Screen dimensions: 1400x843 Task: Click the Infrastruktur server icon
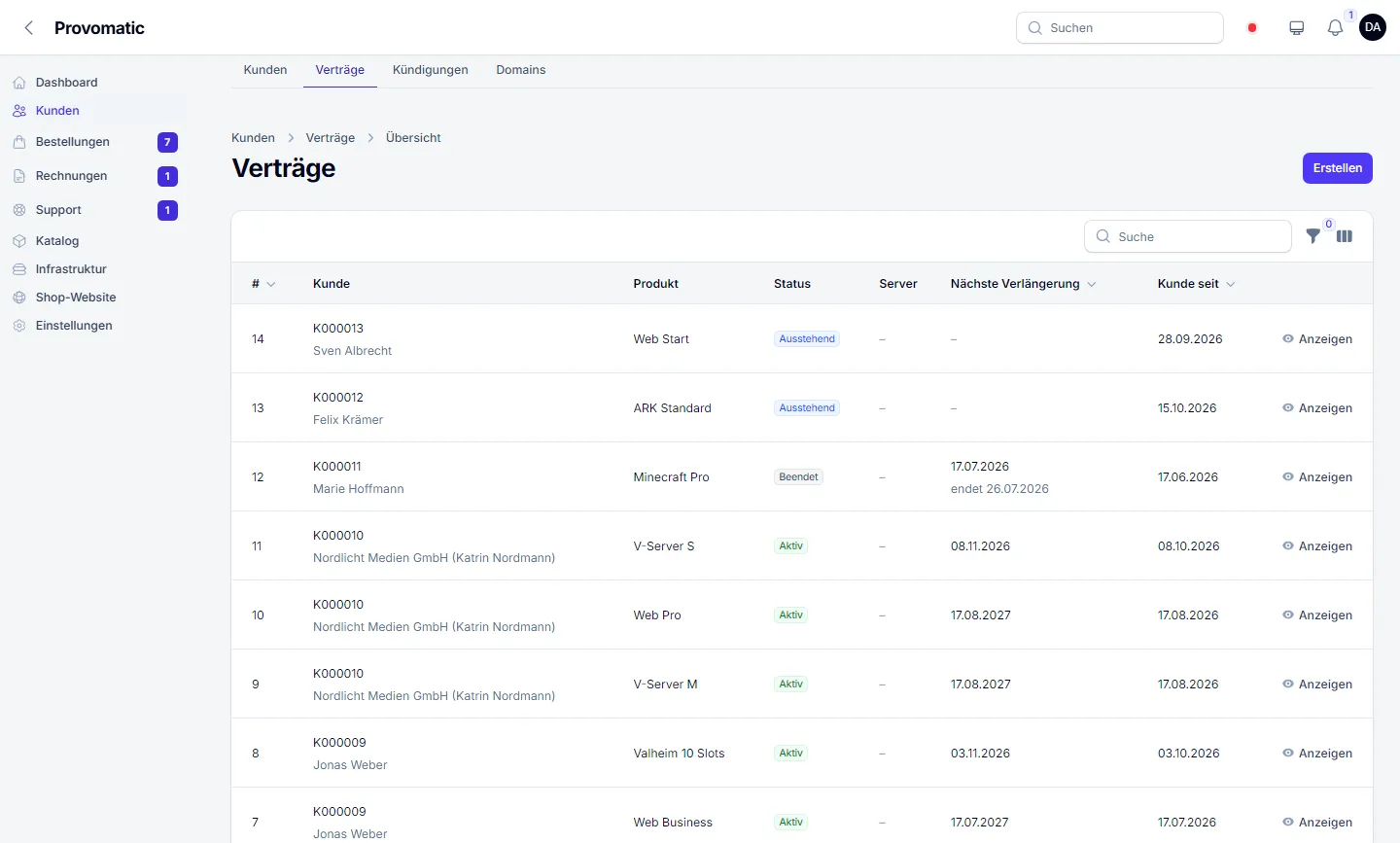click(19, 269)
